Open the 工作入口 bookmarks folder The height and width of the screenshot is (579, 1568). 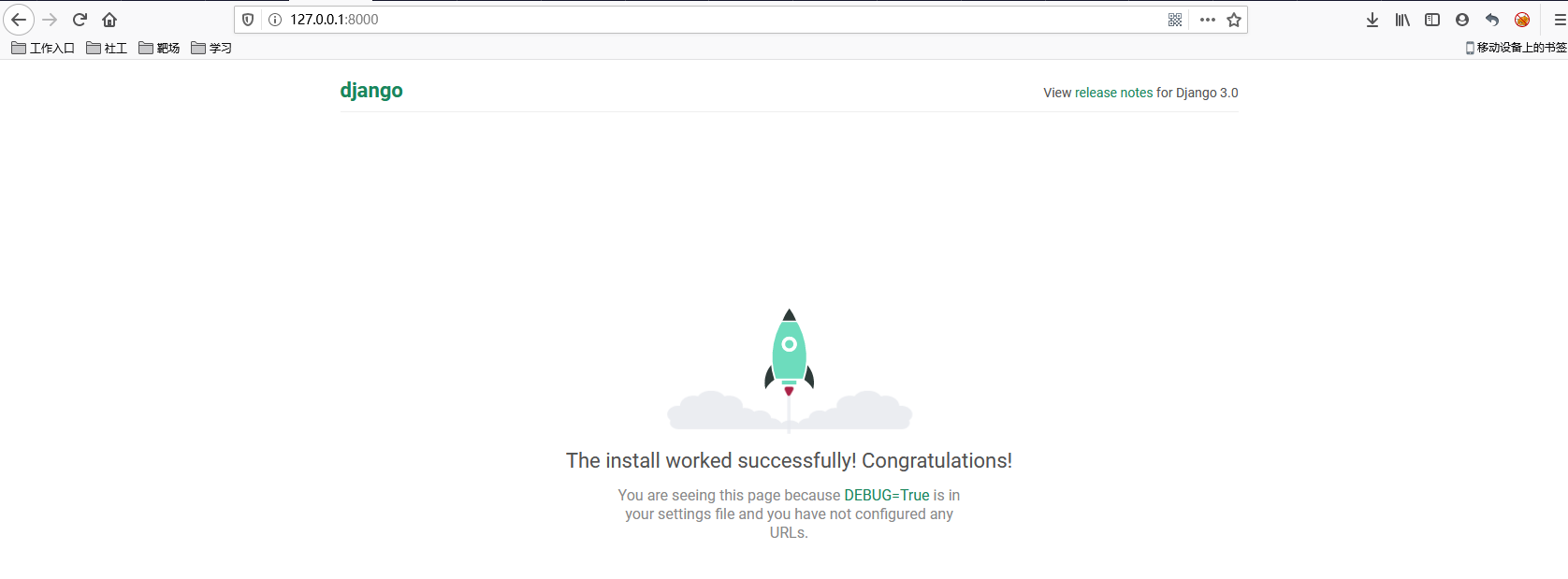(x=43, y=48)
